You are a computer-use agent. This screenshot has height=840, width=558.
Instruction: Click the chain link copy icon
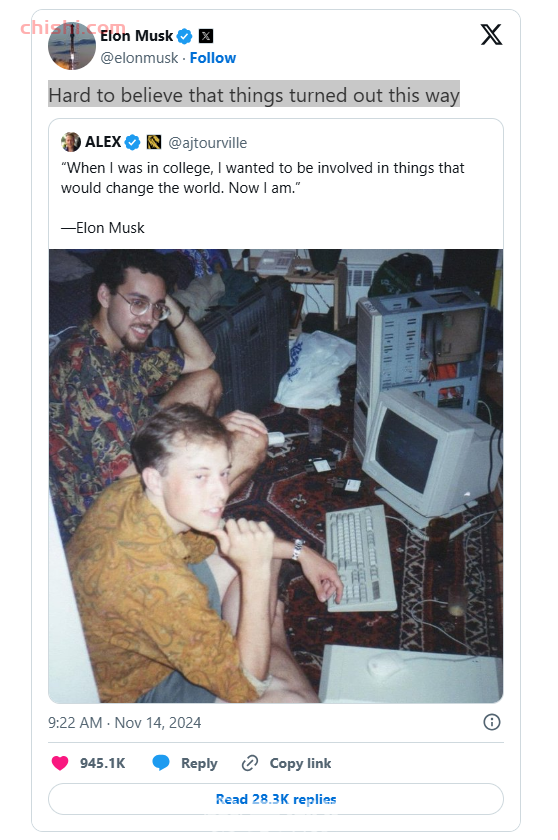(250, 763)
